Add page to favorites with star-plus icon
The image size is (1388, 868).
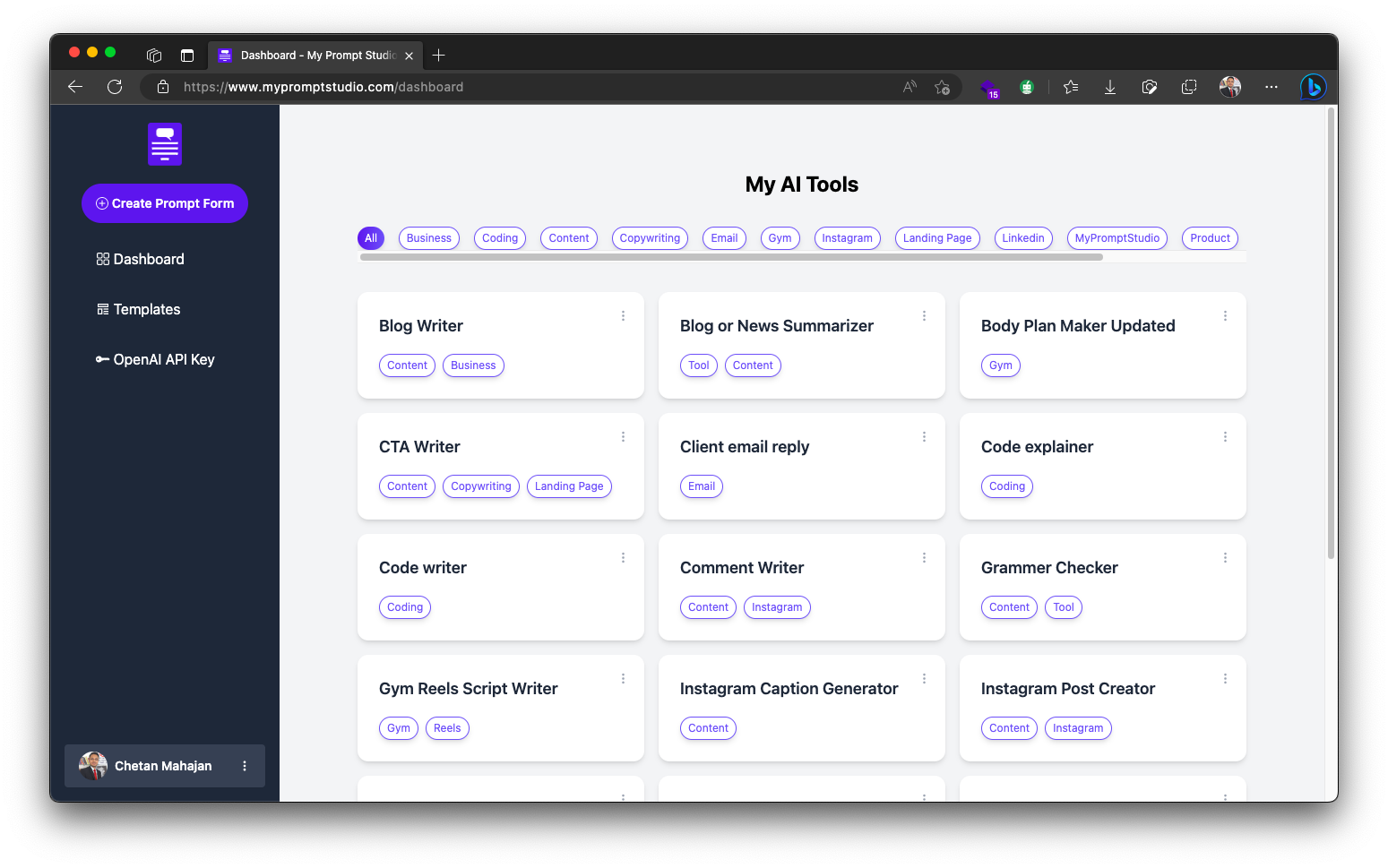tap(943, 87)
